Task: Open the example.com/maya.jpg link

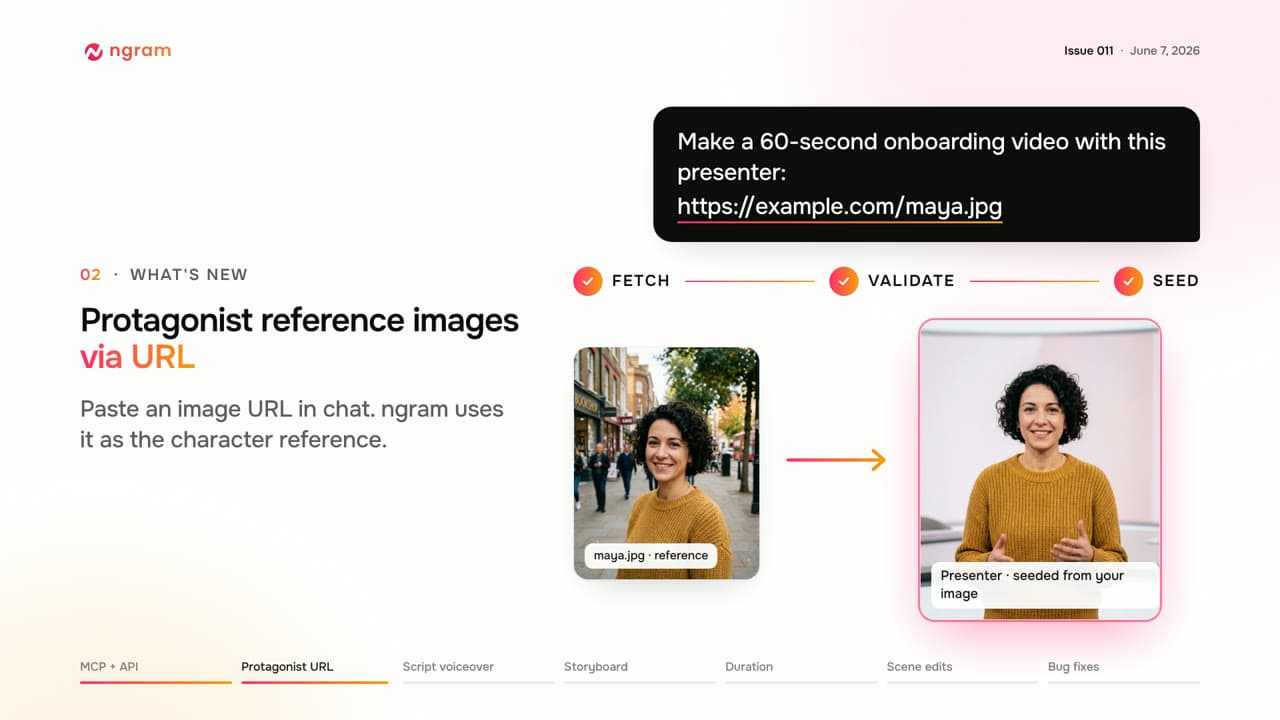Action: [x=840, y=207]
